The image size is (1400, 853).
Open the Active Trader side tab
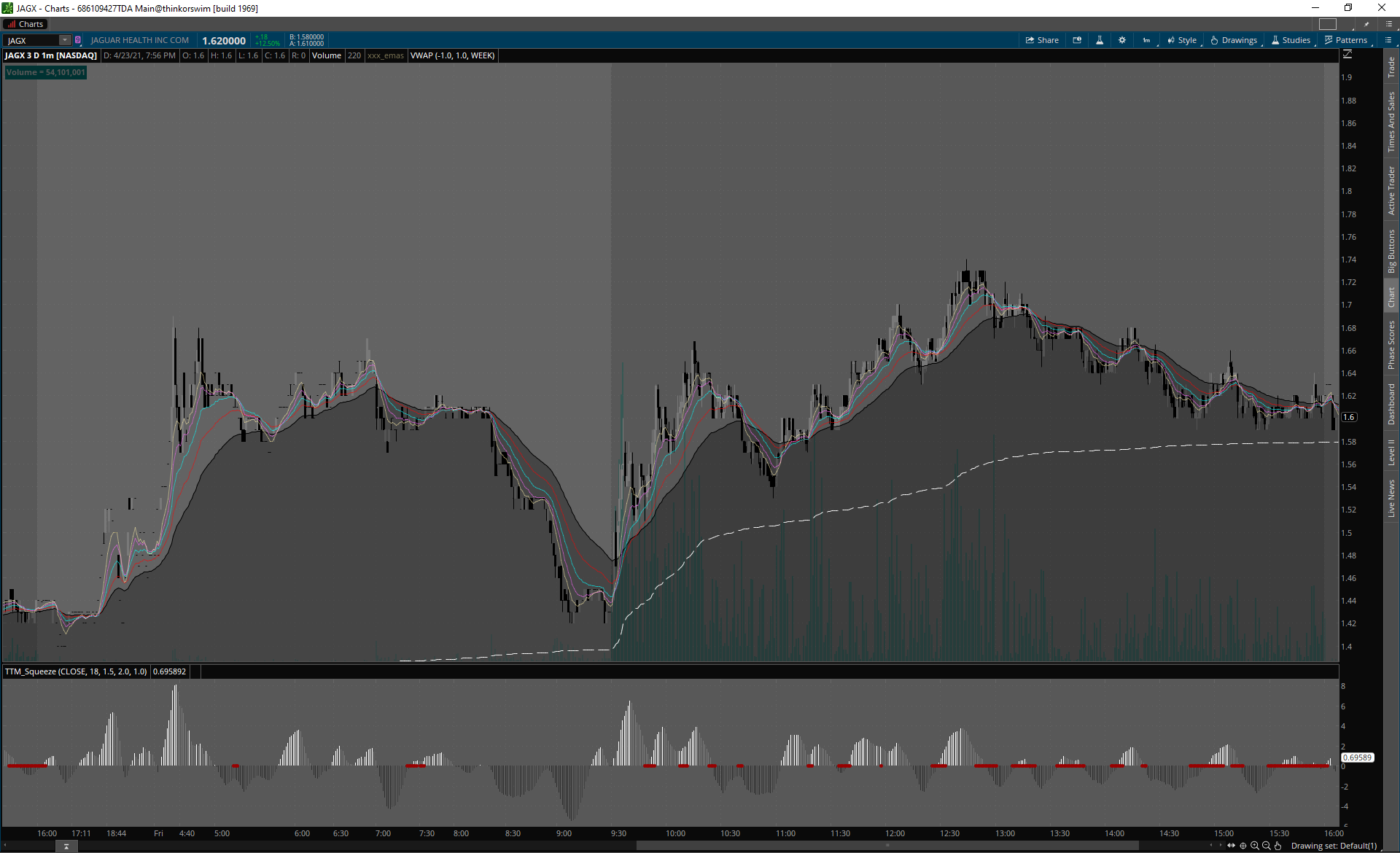click(1391, 190)
